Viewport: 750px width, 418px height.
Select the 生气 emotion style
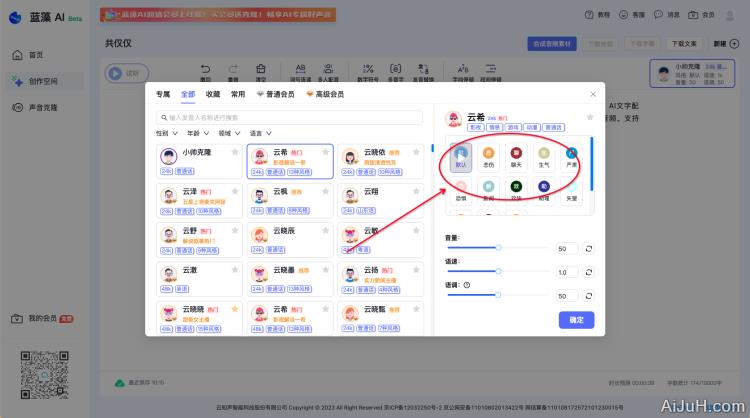(544, 156)
